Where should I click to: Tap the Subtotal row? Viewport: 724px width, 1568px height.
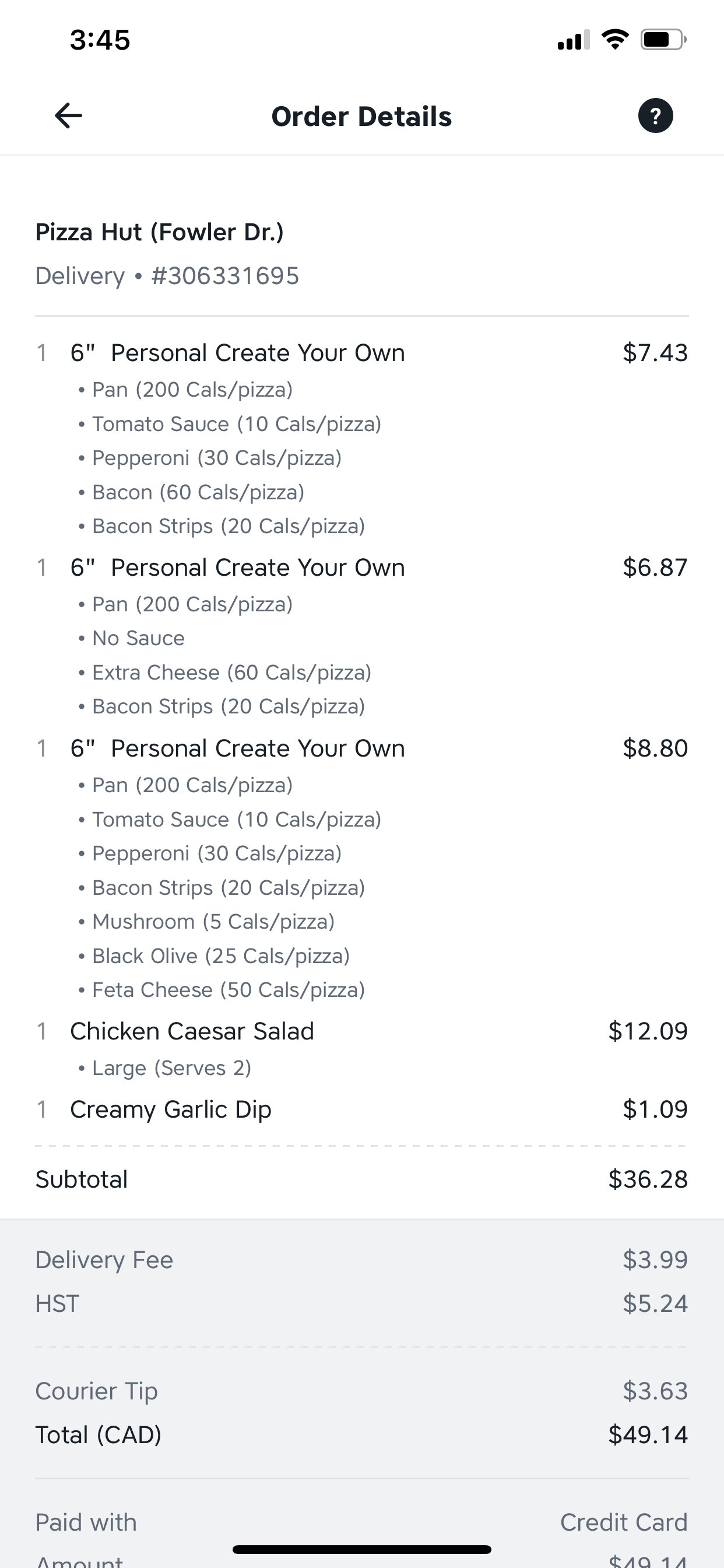click(x=361, y=1179)
